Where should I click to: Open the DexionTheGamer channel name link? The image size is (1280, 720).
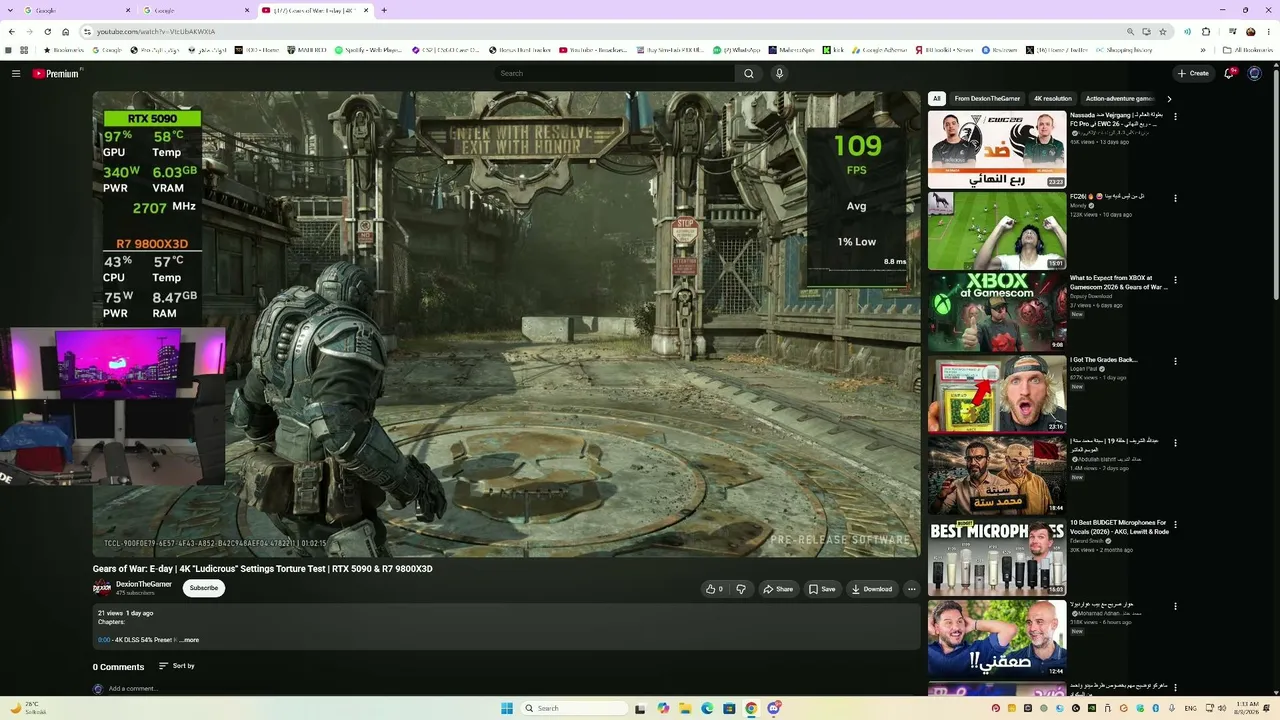pyautogui.click(x=144, y=584)
